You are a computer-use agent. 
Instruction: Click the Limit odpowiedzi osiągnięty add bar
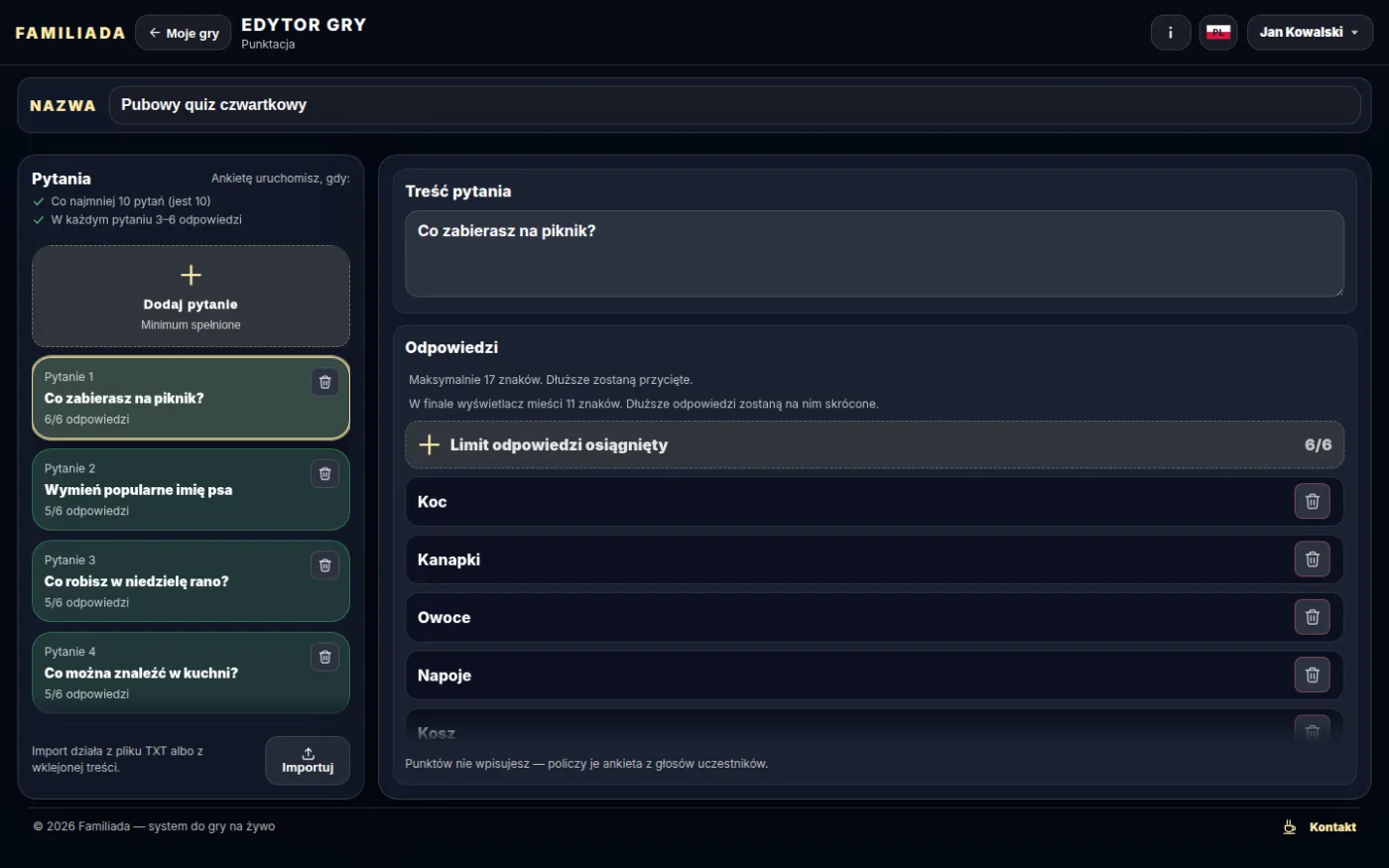pos(874,444)
